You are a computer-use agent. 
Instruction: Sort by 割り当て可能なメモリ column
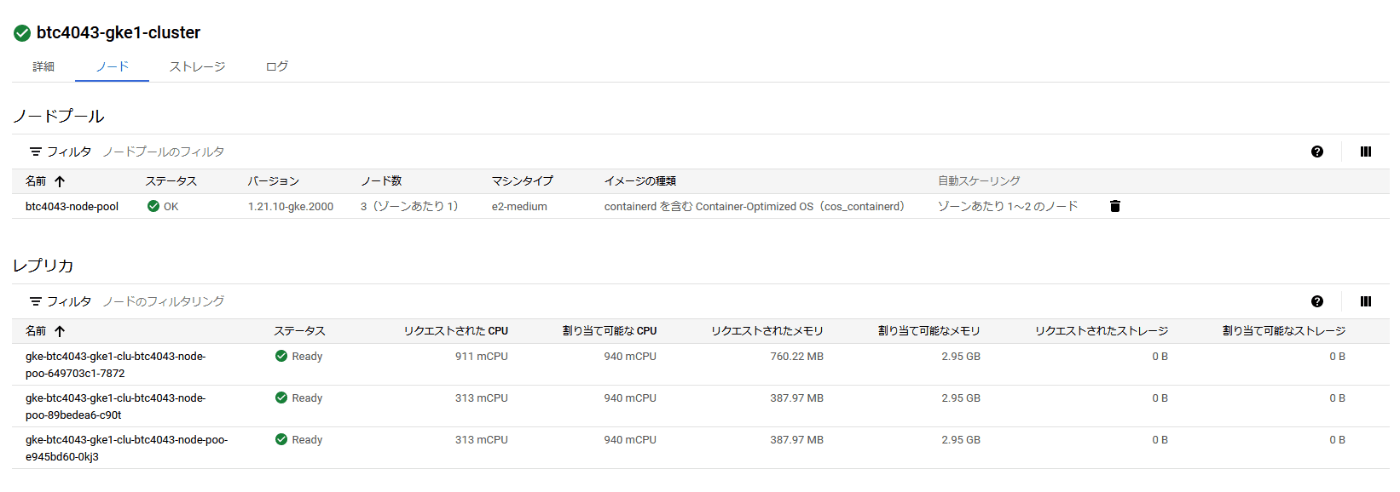929,331
